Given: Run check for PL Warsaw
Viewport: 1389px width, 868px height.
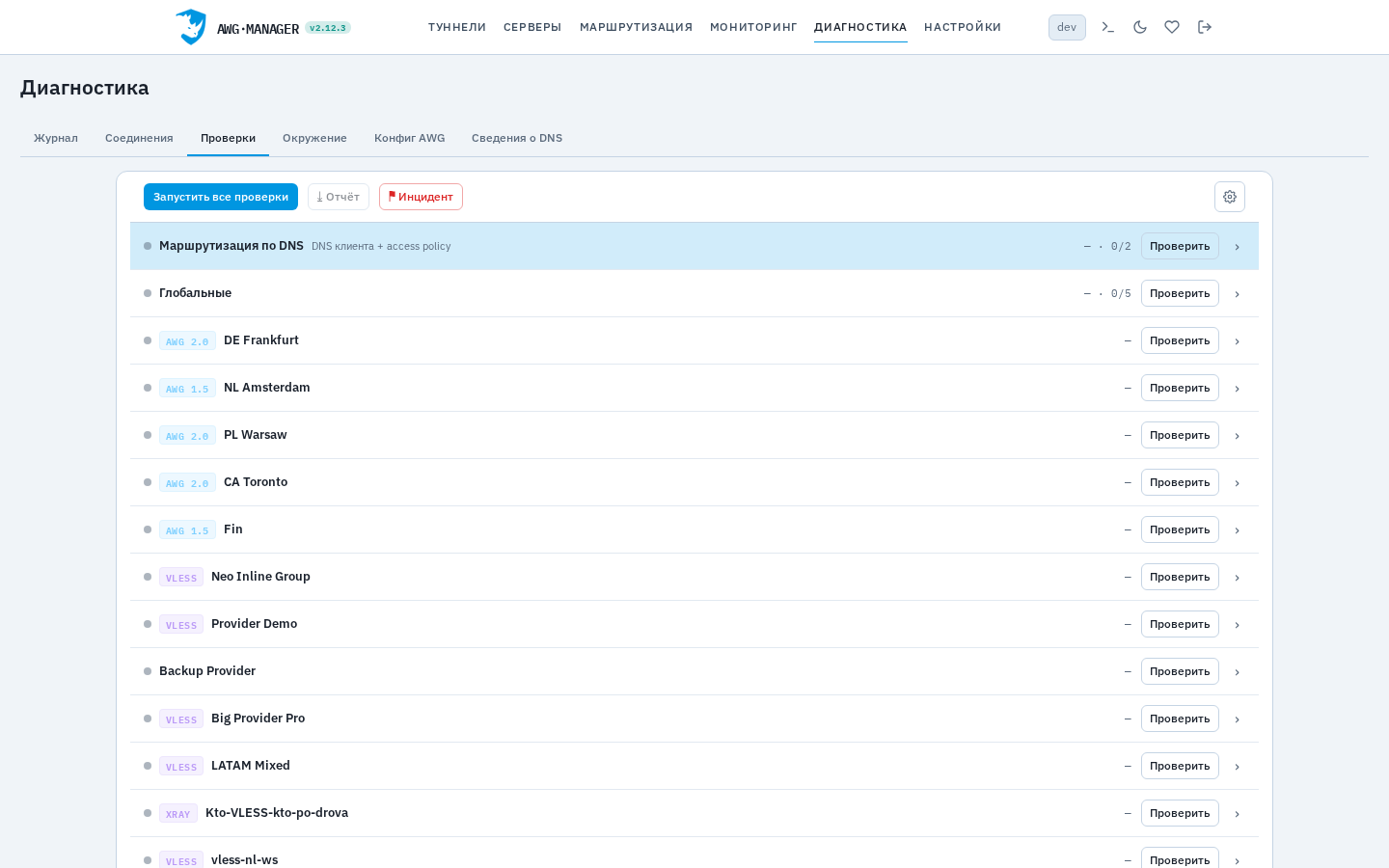Looking at the screenshot, I should tap(1180, 435).
